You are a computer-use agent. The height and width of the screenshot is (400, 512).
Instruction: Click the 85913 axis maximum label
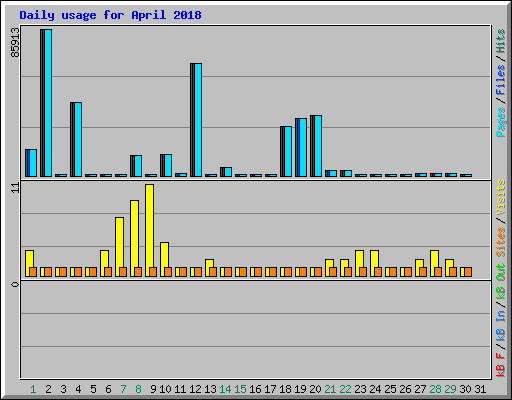[x=15, y=42]
